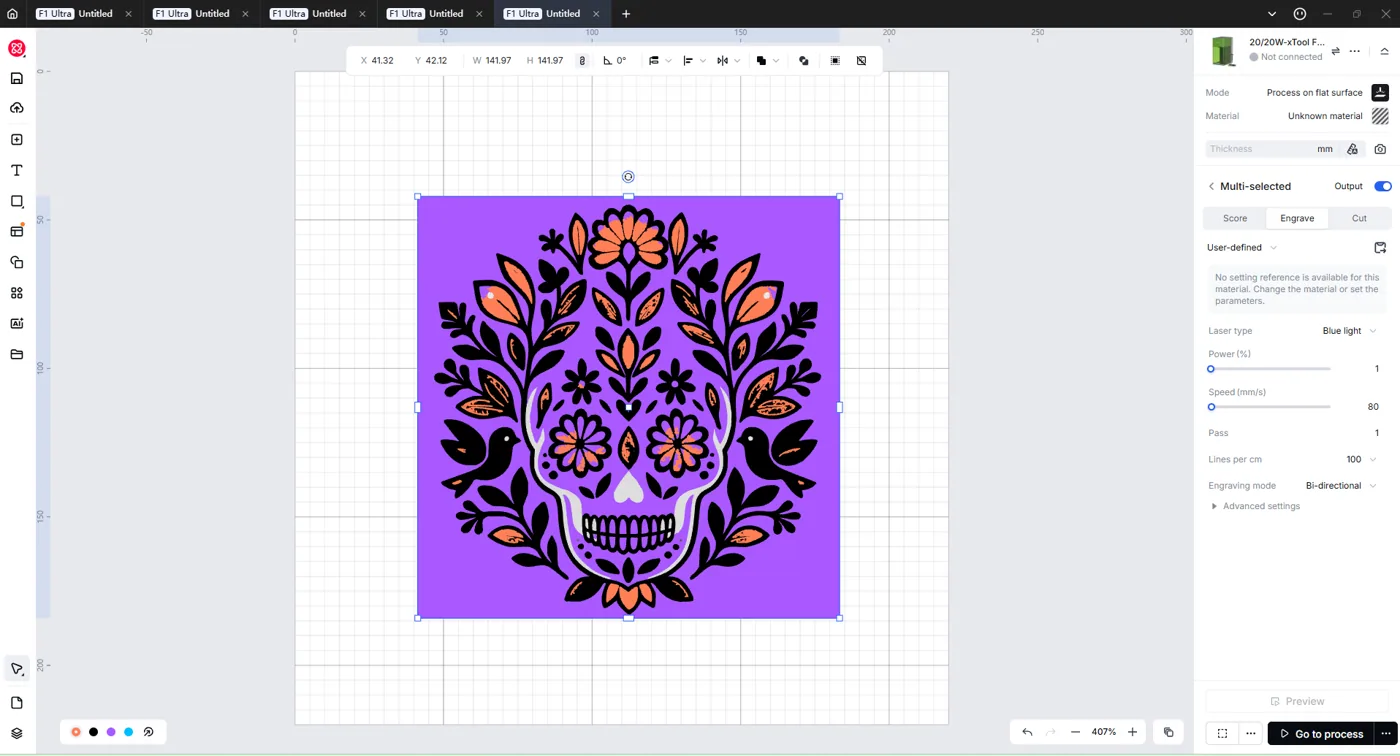Open the Lines per cm dropdown
The image size is (1400, 756).
(1361, 460)
